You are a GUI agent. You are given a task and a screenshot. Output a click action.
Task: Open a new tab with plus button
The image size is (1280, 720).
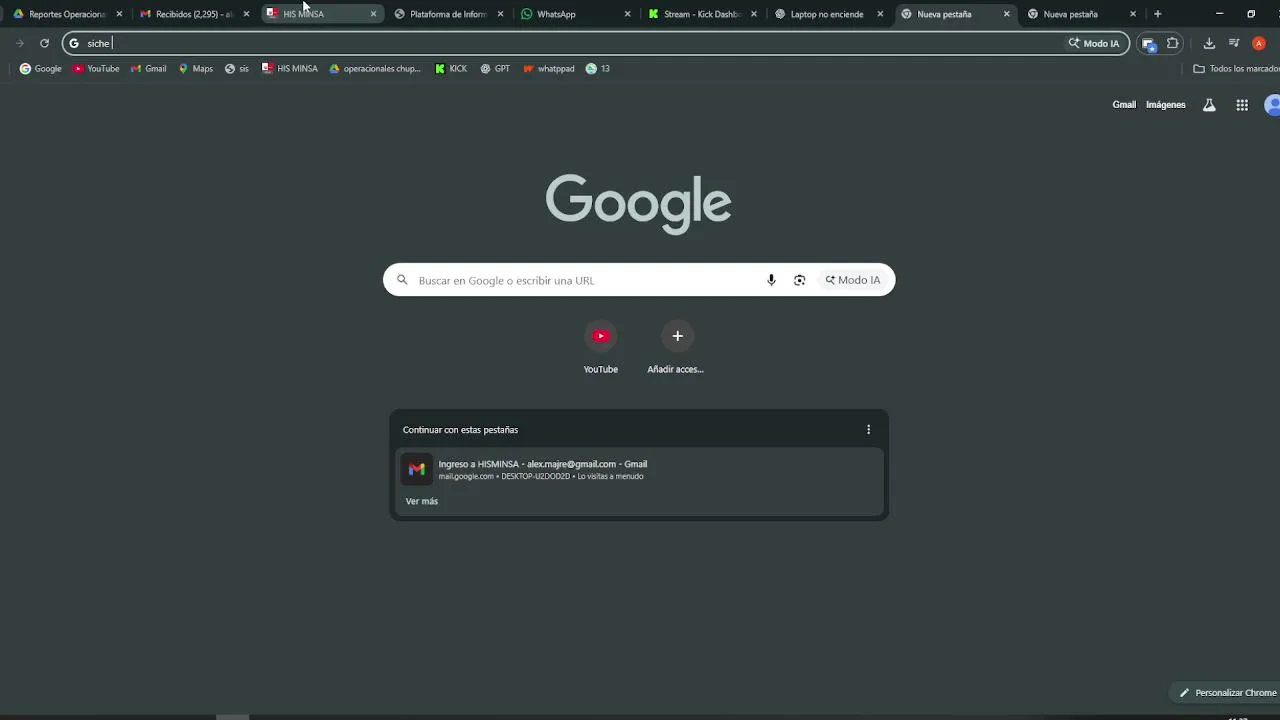pos(1157,14)
